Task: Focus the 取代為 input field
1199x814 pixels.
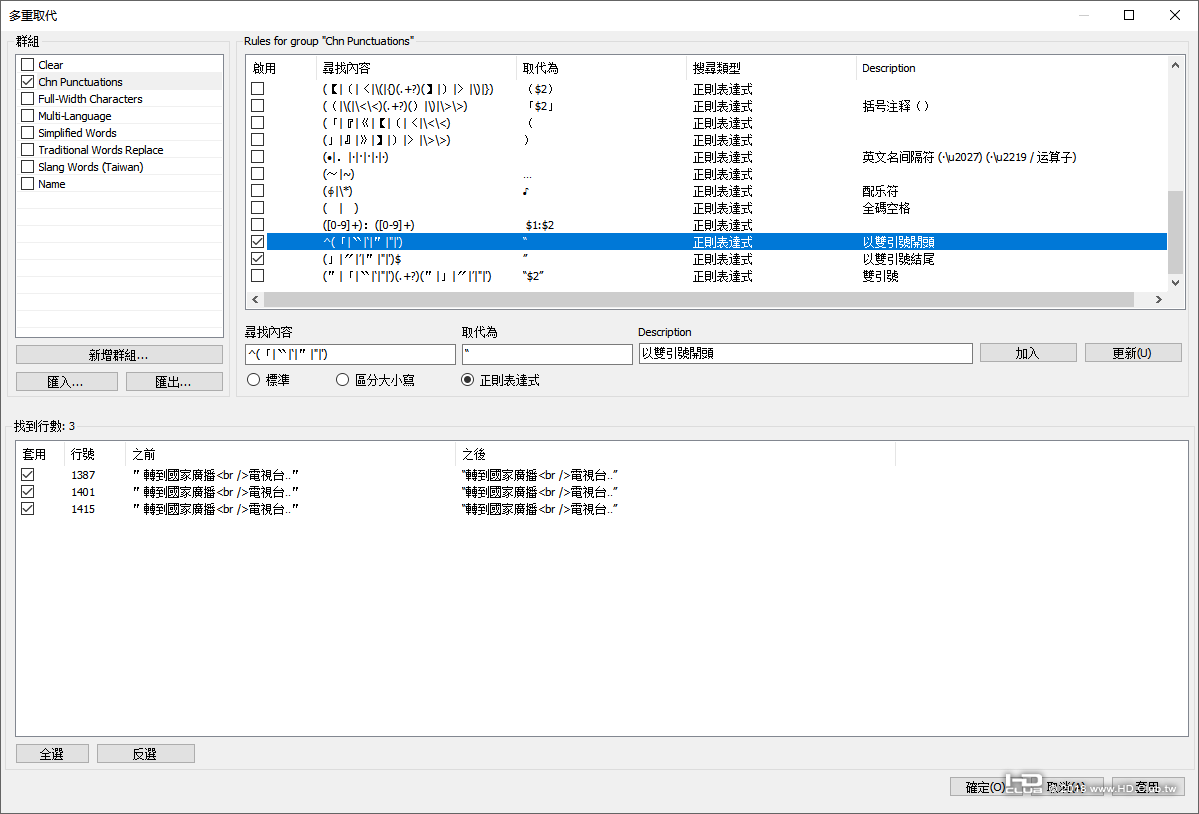Action: tap(547, 354)
